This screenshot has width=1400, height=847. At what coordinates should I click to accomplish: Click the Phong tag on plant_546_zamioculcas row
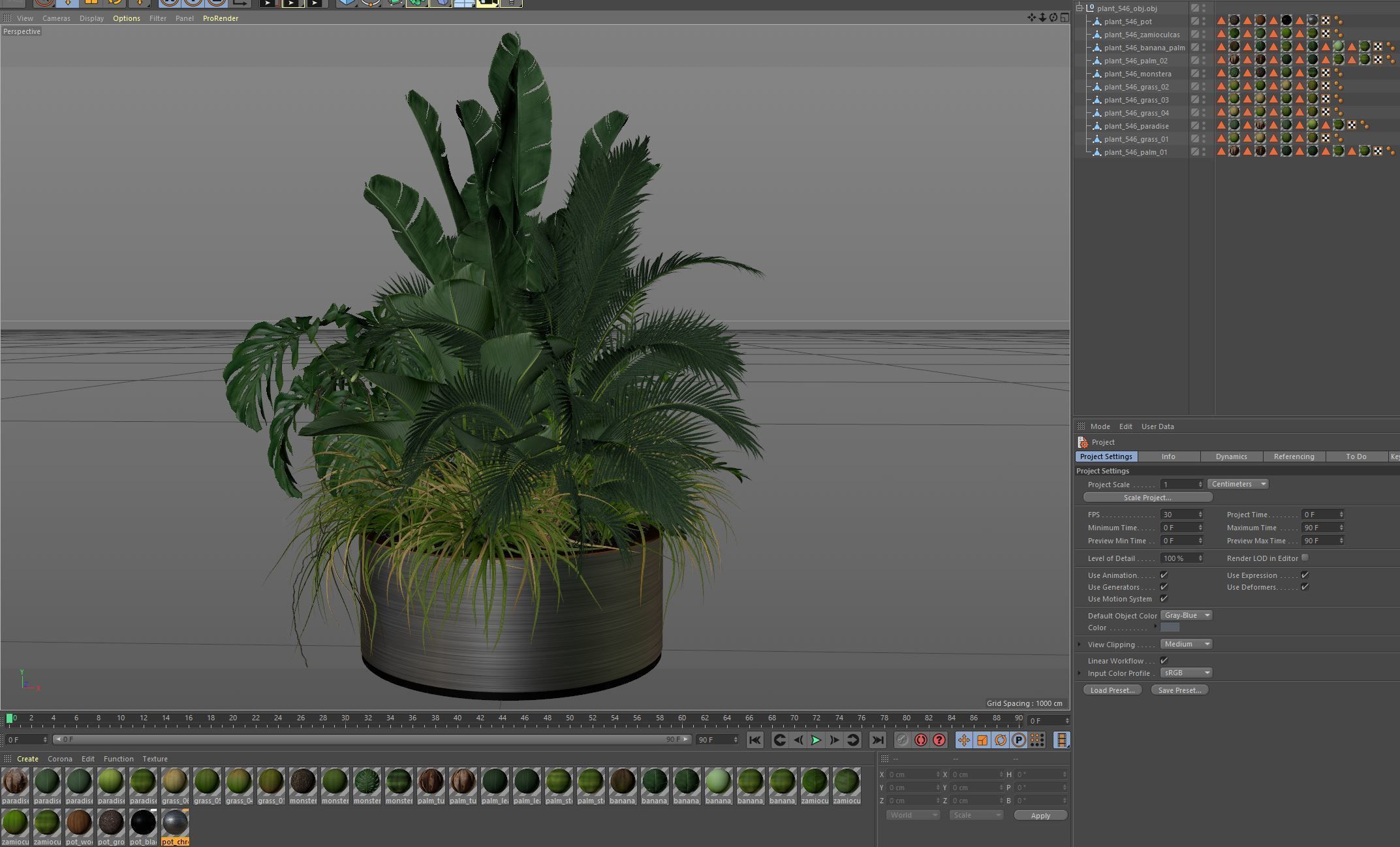point(1338,34)
